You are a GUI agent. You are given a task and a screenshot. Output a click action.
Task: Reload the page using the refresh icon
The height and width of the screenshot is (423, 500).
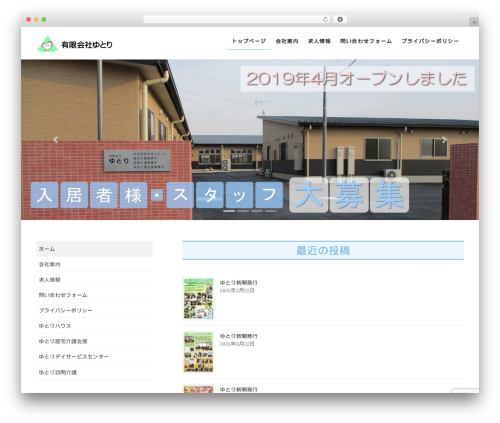click(x=325, y=20)
